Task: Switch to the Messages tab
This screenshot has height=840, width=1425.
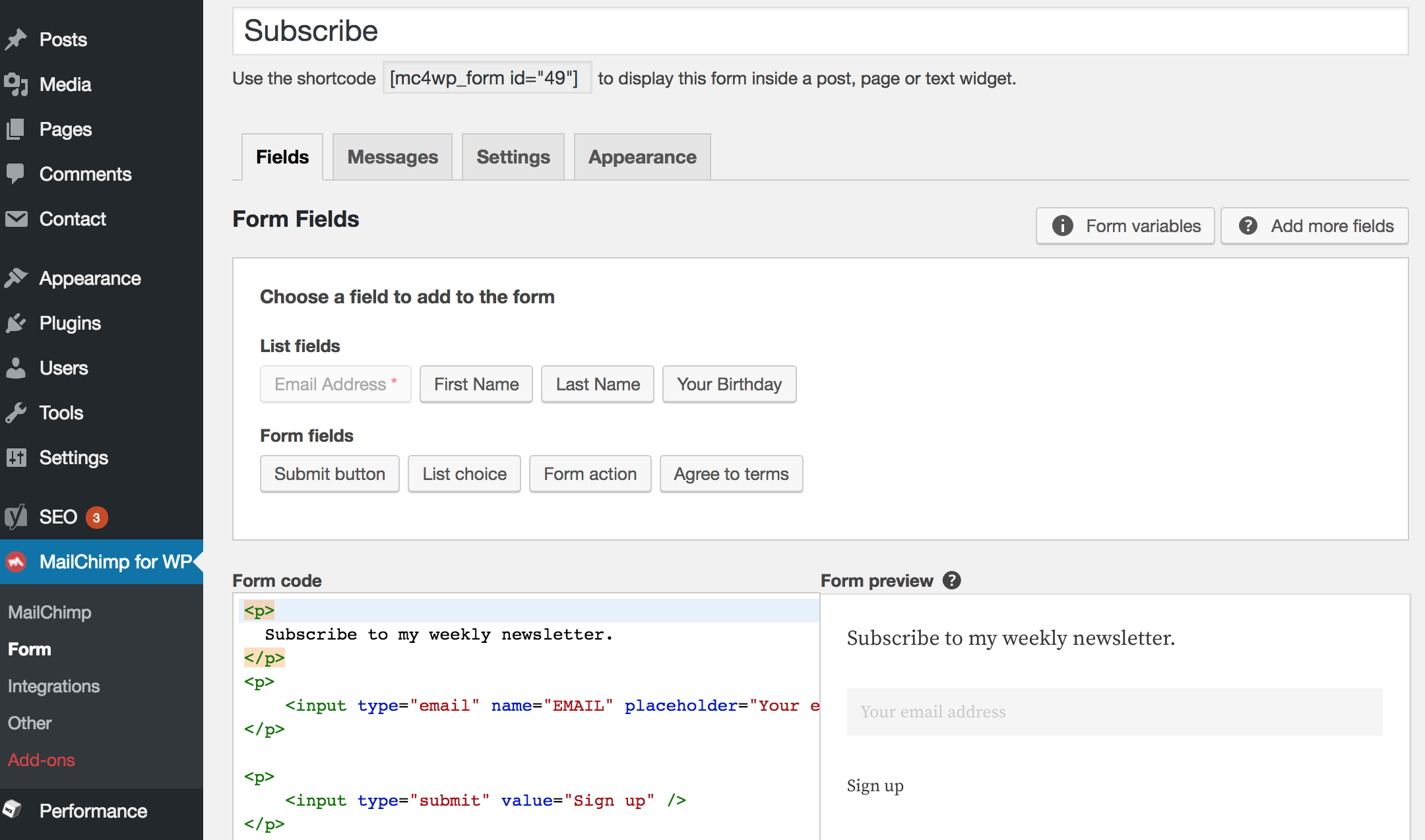Action: click(x=393, y=157)
